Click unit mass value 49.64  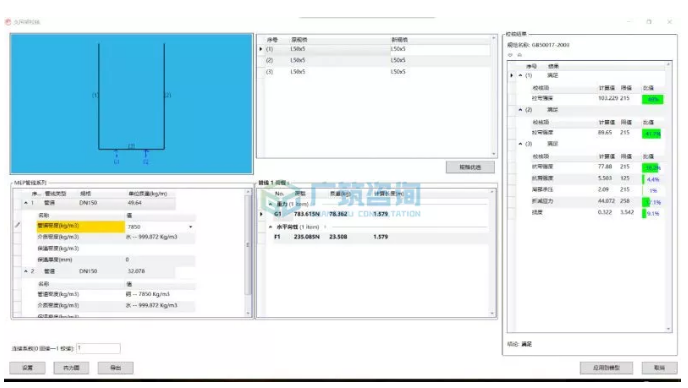134,203
